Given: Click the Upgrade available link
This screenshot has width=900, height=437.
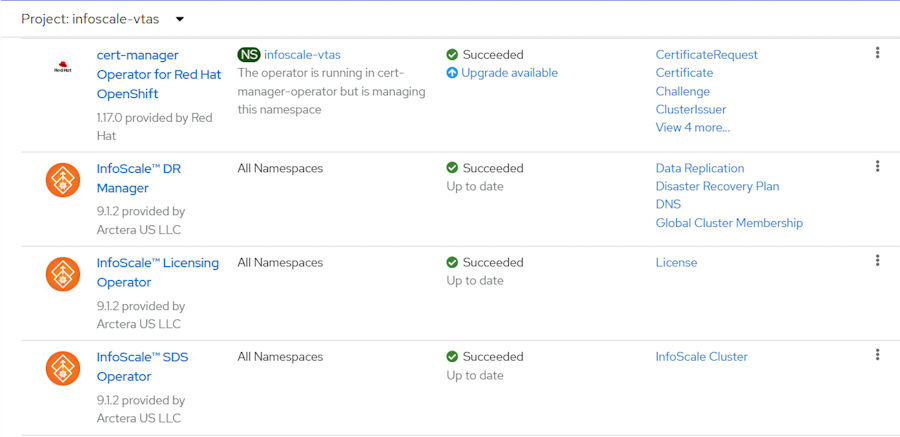Looking at the screenshot, I should [510, 73].
